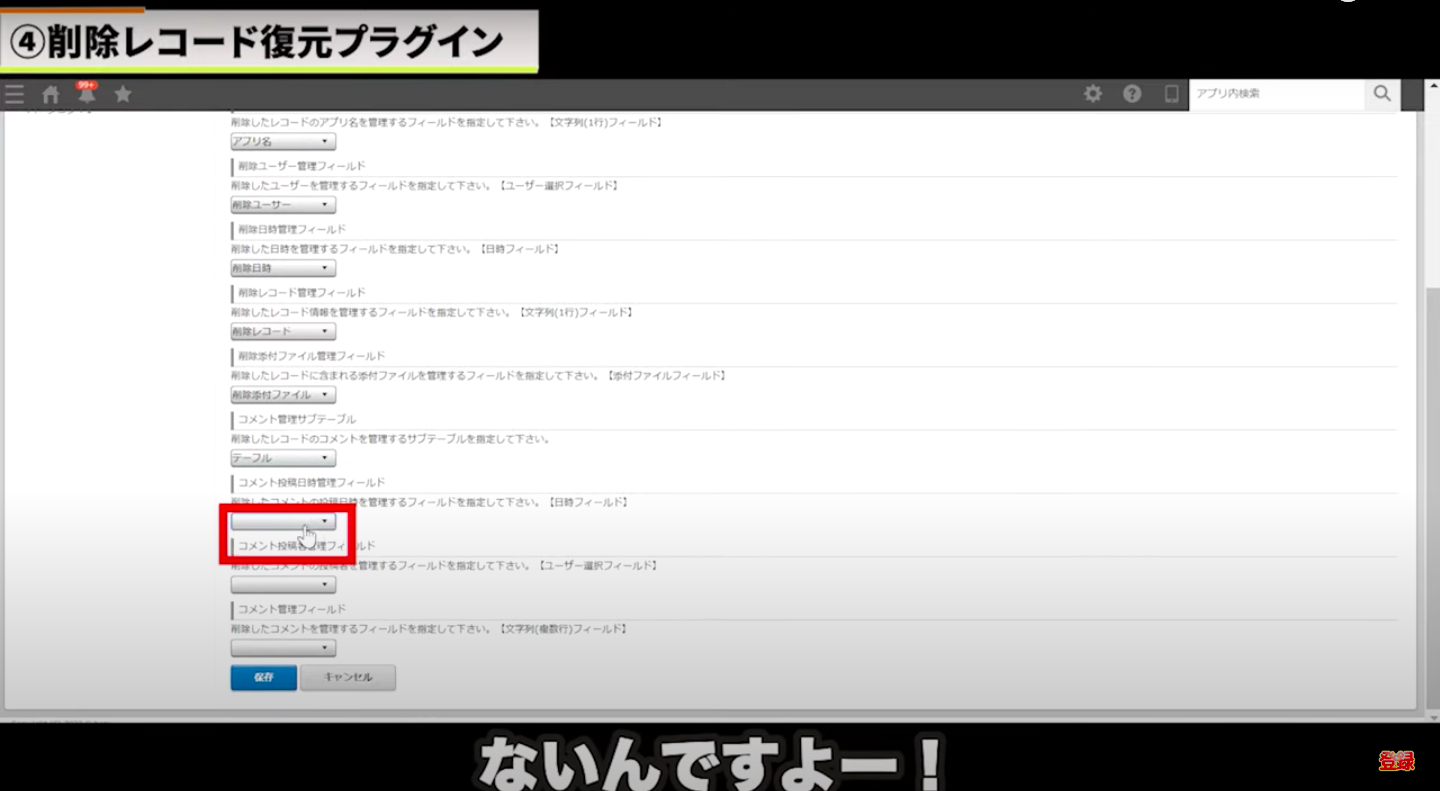Open the empty コメント投稿者 field dropdown
The width and height of the screenshot is (1440, 791).
[283, 585]
